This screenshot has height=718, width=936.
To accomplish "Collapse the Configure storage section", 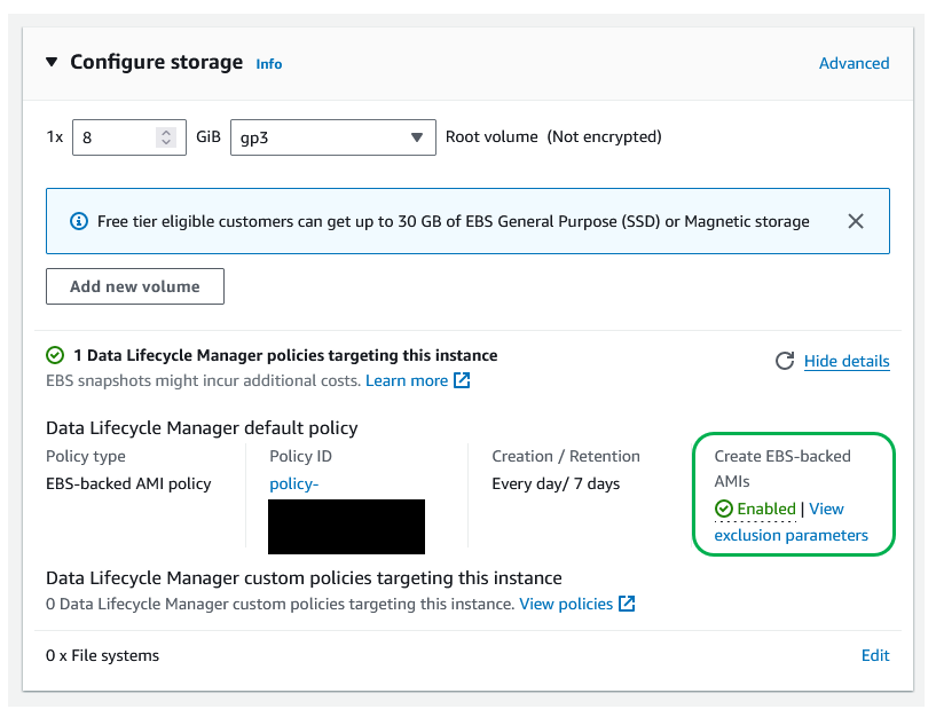I will (x=51, y=61).
